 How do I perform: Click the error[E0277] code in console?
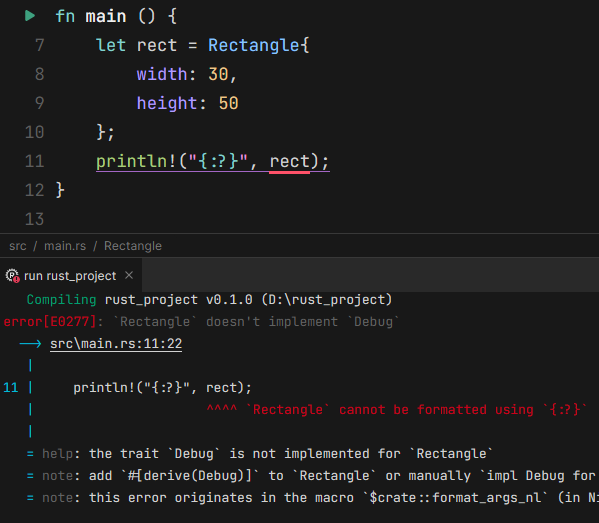click(x=50, y=322)
